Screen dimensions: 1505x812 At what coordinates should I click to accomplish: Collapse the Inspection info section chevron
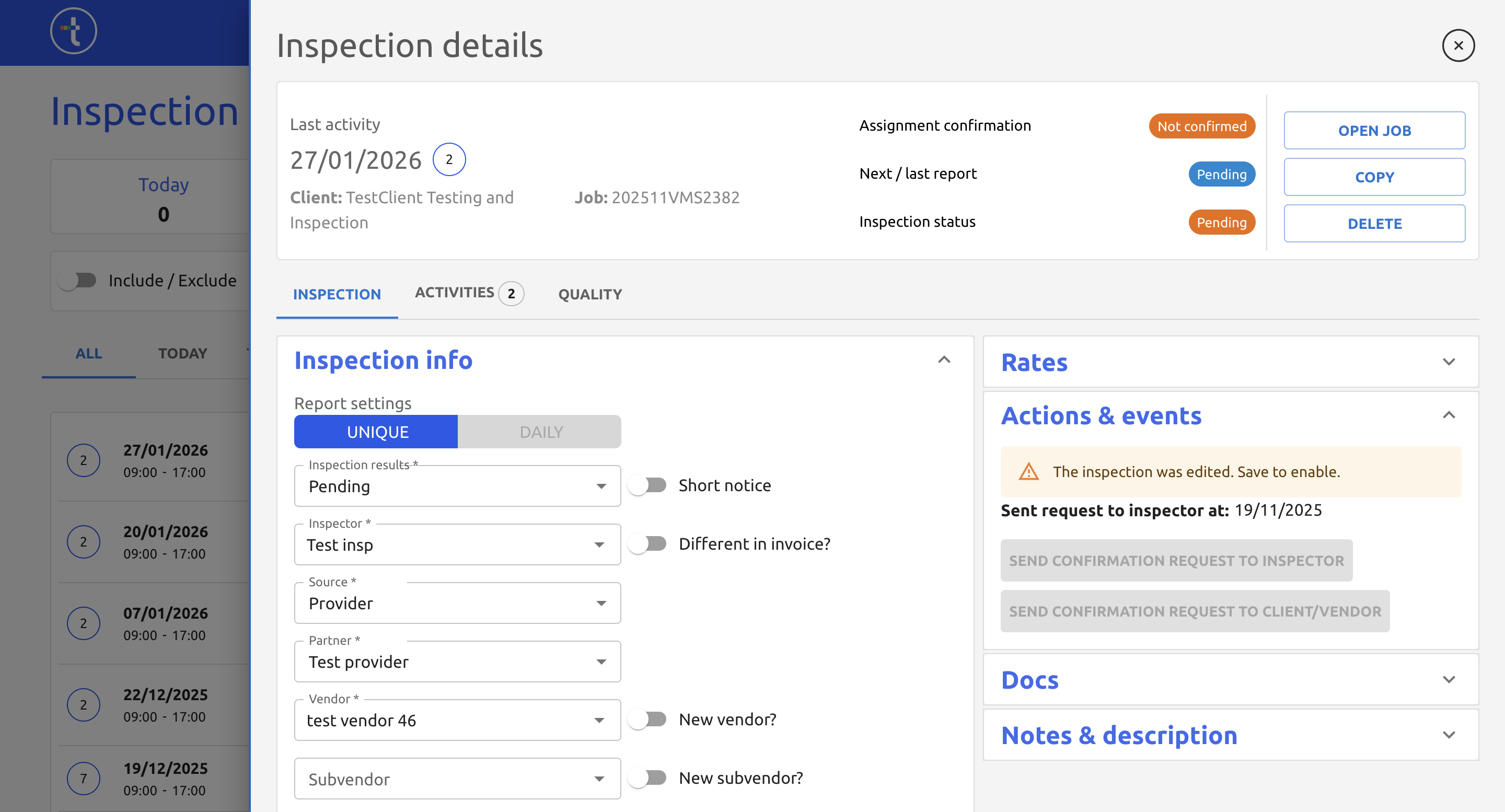[944, 360]
